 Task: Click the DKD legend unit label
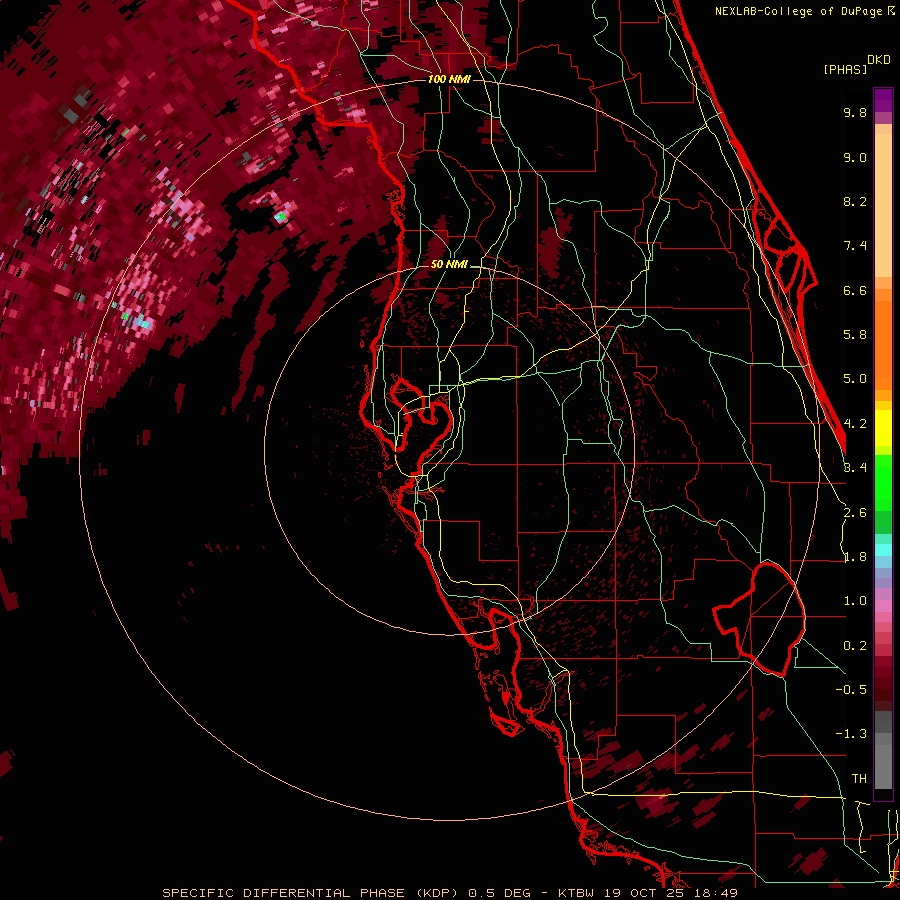pyautogui.click(x=879, y=60)
